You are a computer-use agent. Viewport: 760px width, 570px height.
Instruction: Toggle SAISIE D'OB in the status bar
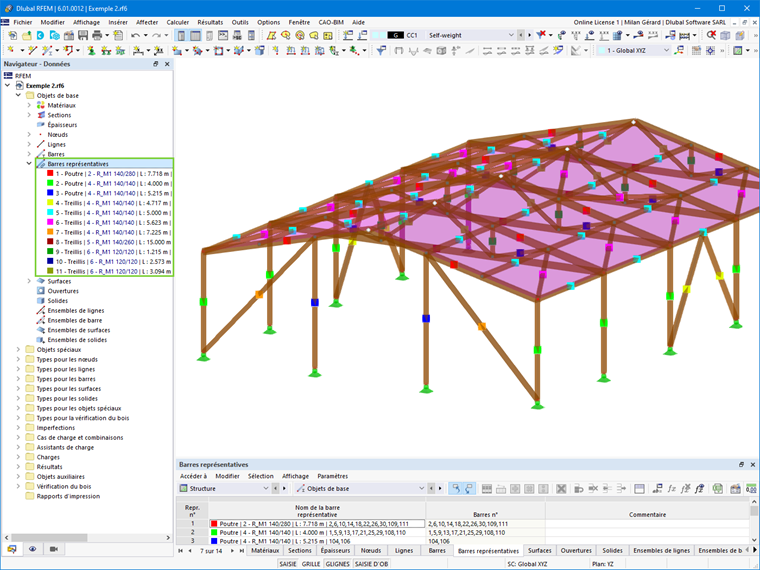pos(371,564)
